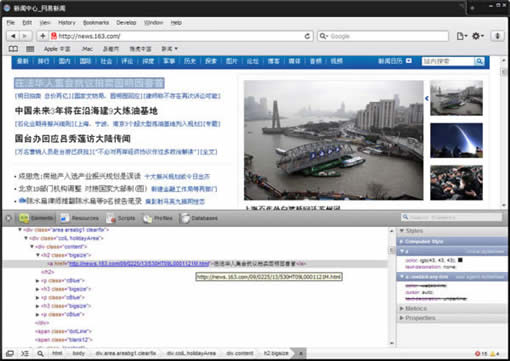Select the h2.bigsize breadcrumb
The height and width of the screenshot is (361, 510).
pos(276,353)
